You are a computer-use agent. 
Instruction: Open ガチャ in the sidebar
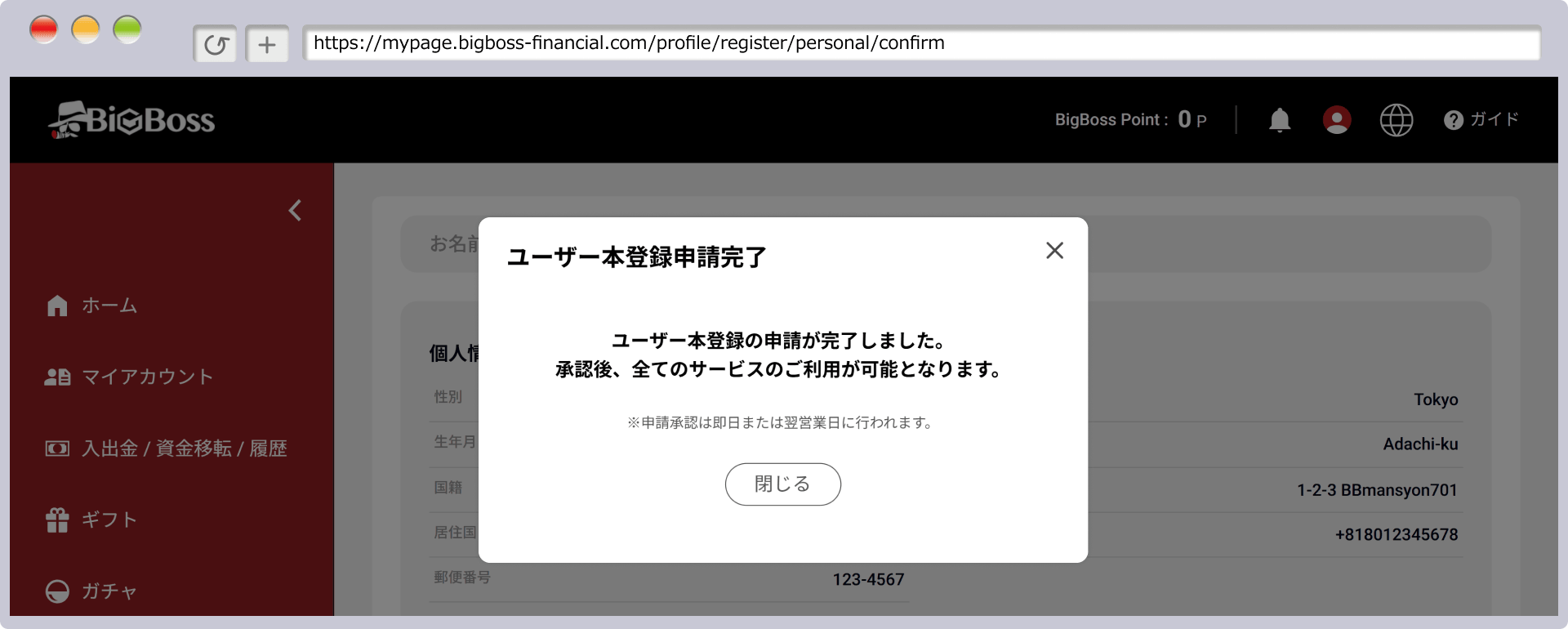[109, 591]
